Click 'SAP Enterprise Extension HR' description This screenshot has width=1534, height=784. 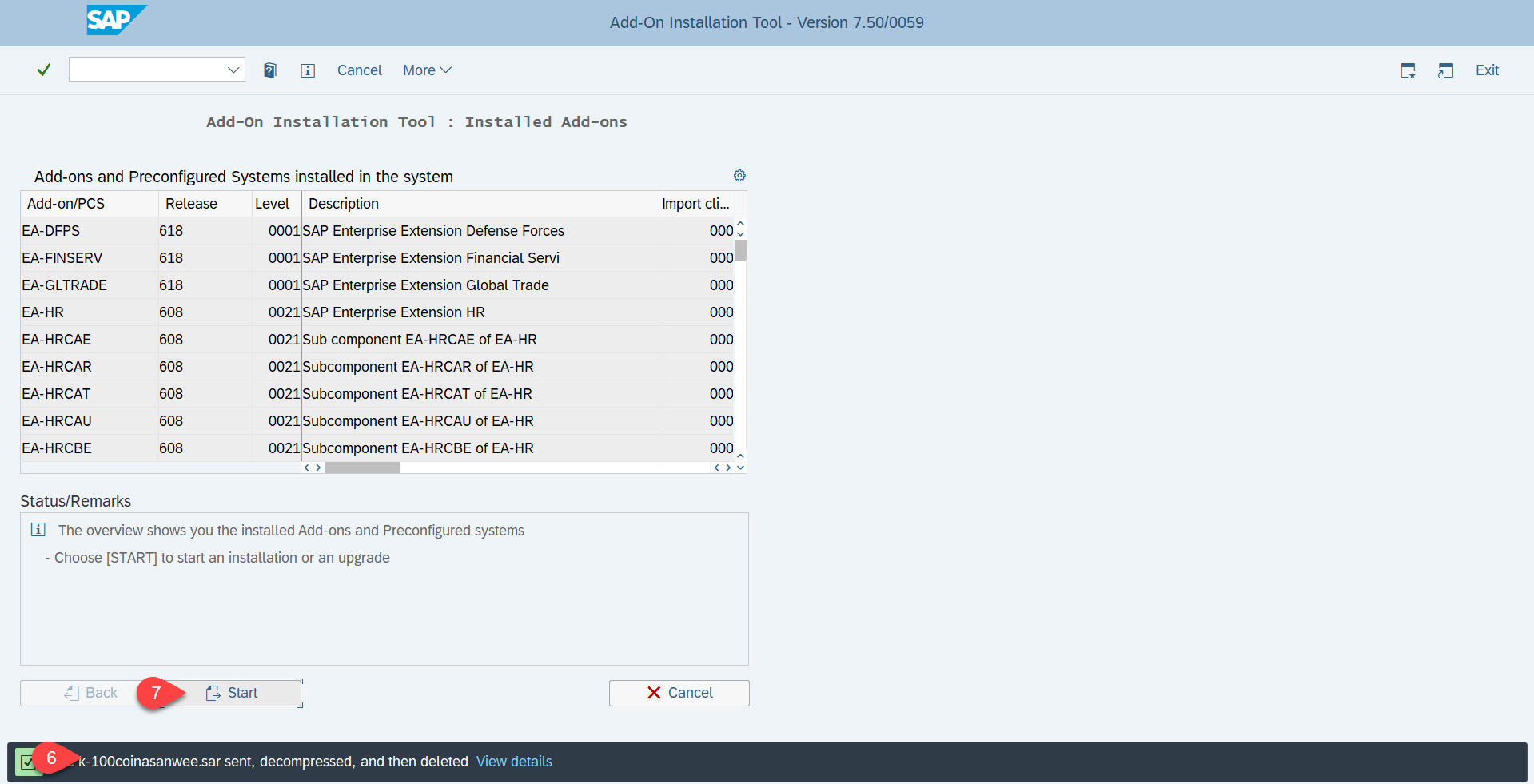coord(393,312)
